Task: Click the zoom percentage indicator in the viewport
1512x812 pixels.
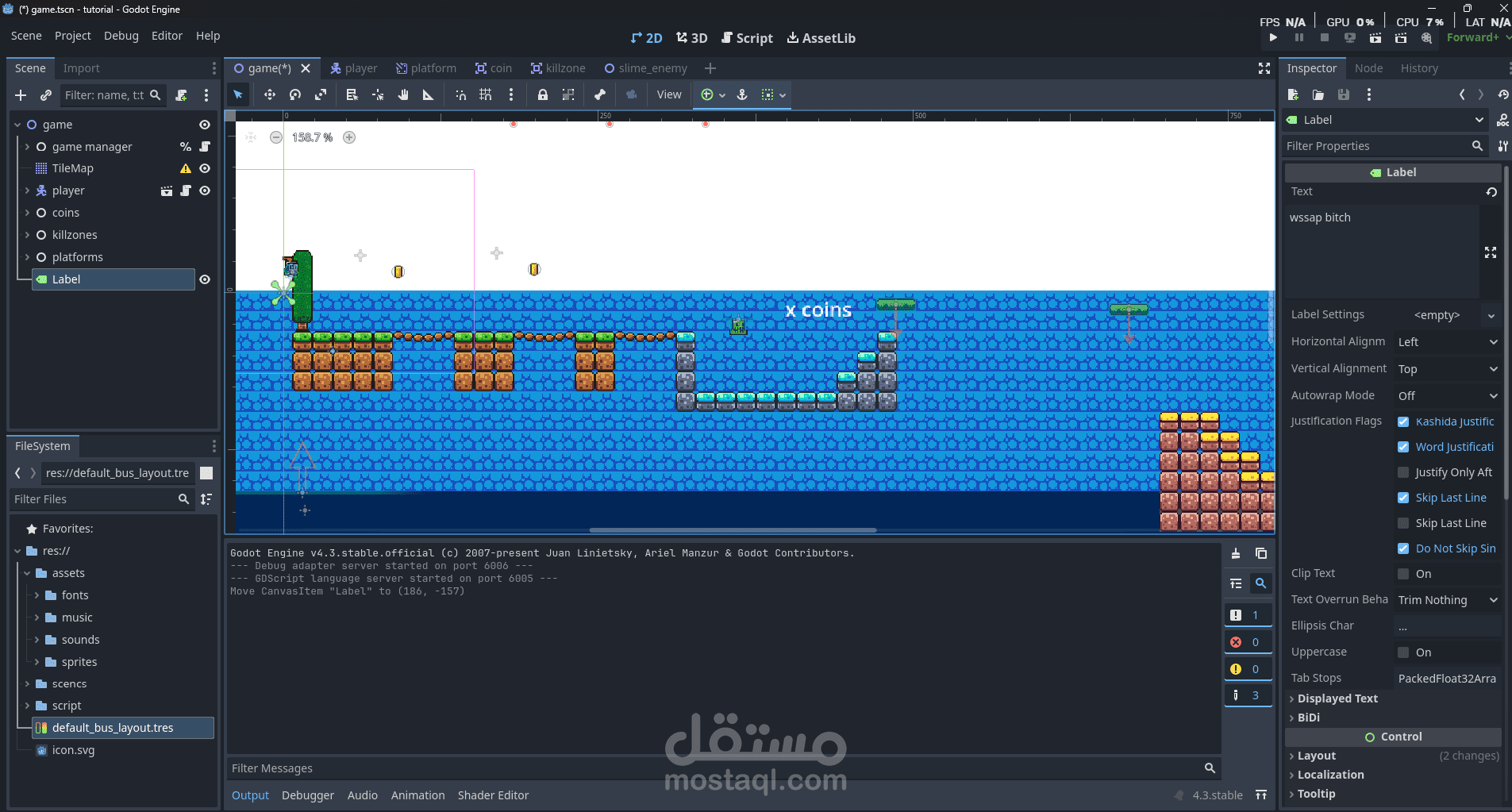Action: (311, 137)
